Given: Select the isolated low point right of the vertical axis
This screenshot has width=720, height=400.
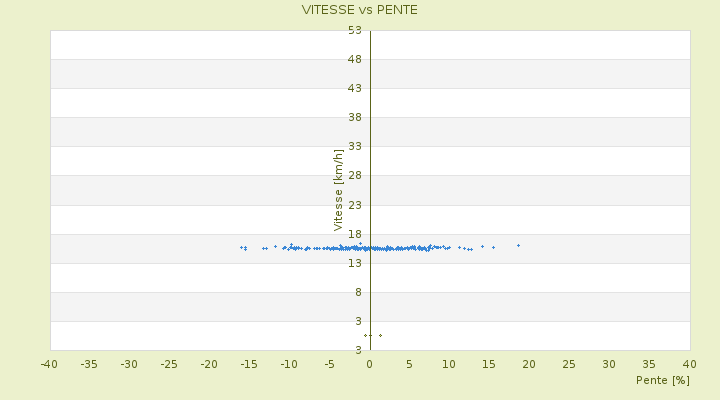Looking at the screenshot, I should click(x=380, y=335).
